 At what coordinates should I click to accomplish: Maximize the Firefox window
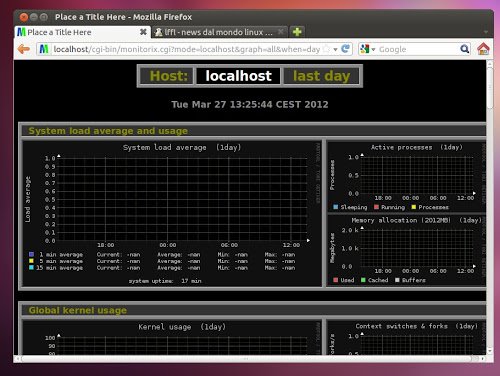pos(44,17)
